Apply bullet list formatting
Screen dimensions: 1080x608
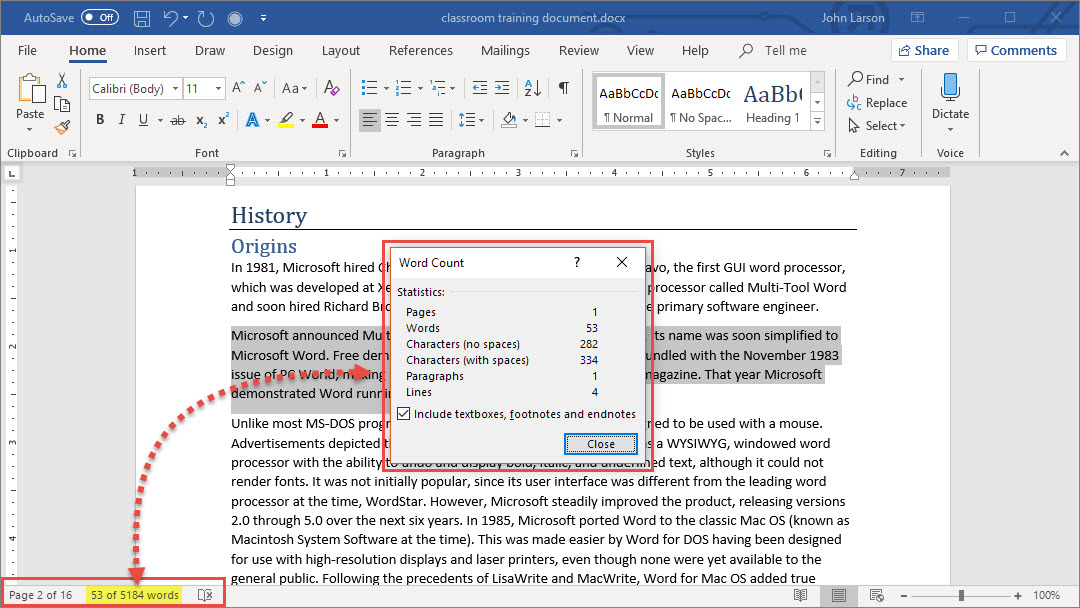(x=369, y=88)
